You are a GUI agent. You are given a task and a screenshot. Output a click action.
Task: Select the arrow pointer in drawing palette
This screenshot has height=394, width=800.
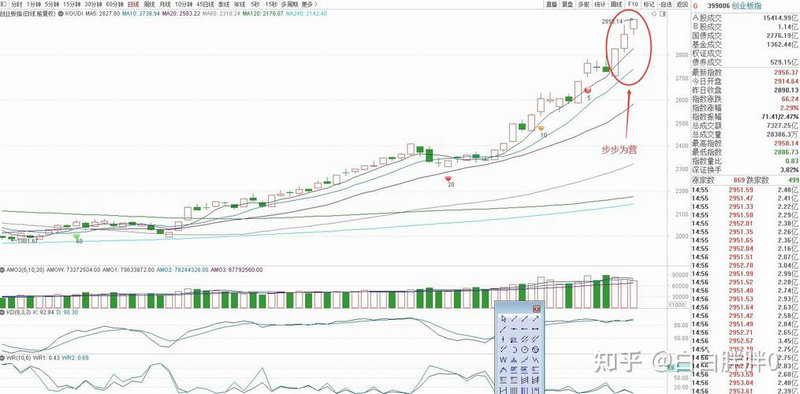(x=504, y=318)
